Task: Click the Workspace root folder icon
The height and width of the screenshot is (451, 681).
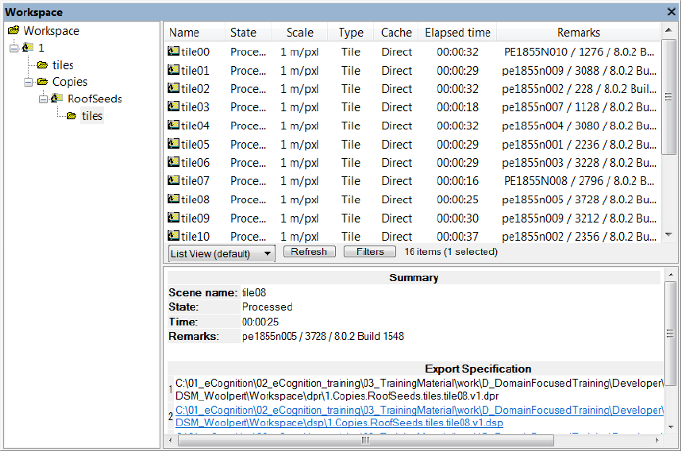Action: pos(13,31)
